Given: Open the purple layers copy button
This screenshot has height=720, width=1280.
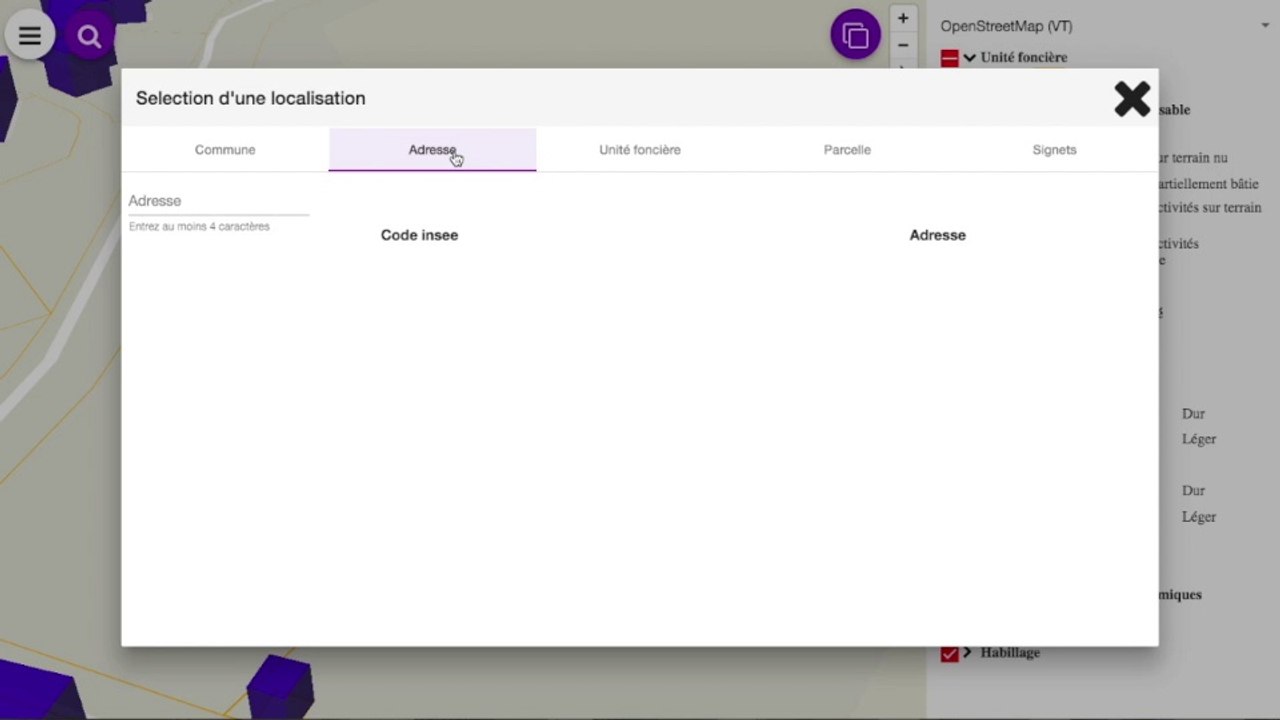Looking at the screenshot, I should click(856, 35).
